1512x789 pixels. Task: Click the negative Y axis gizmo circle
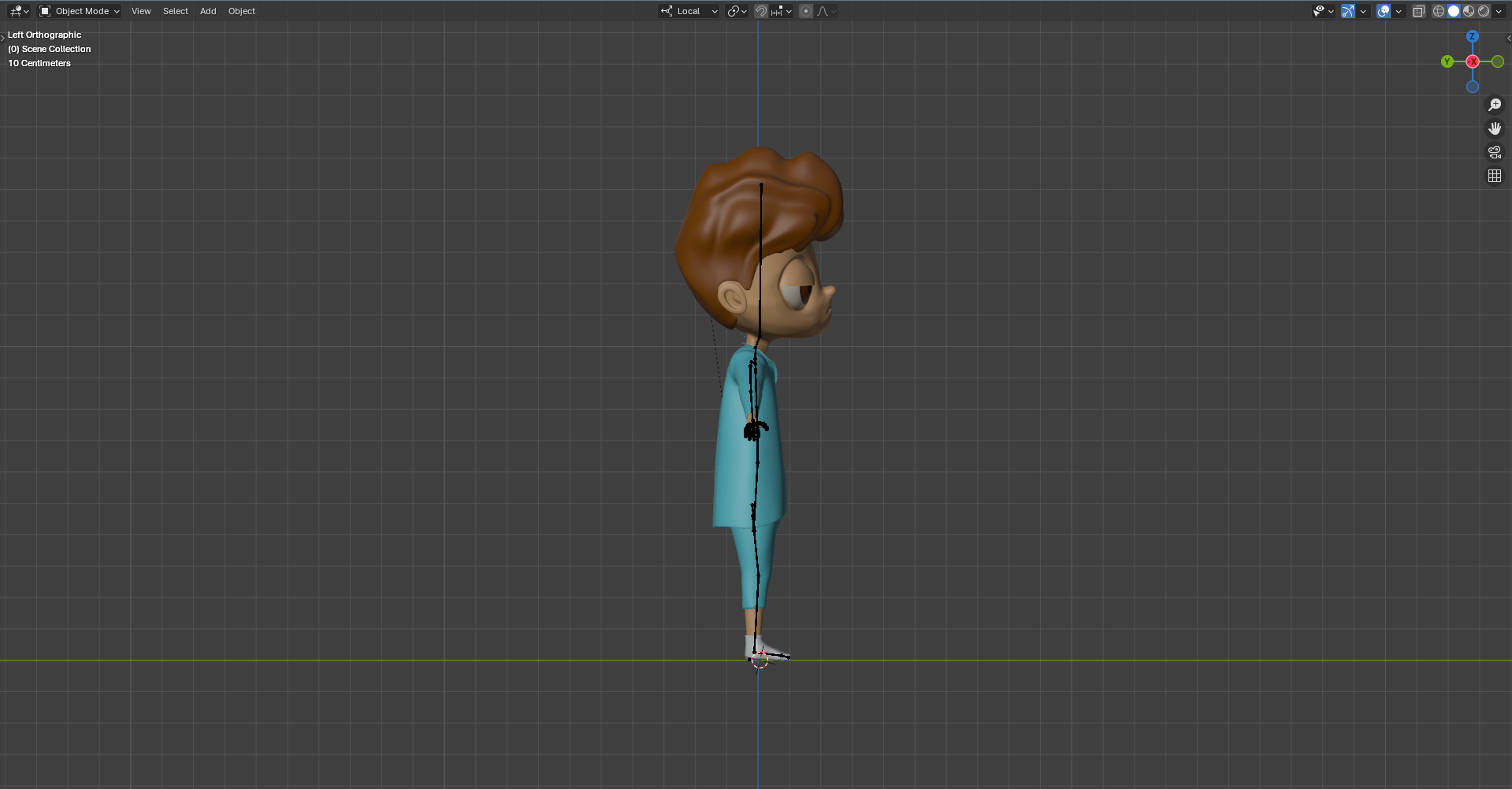[1498, 61]
